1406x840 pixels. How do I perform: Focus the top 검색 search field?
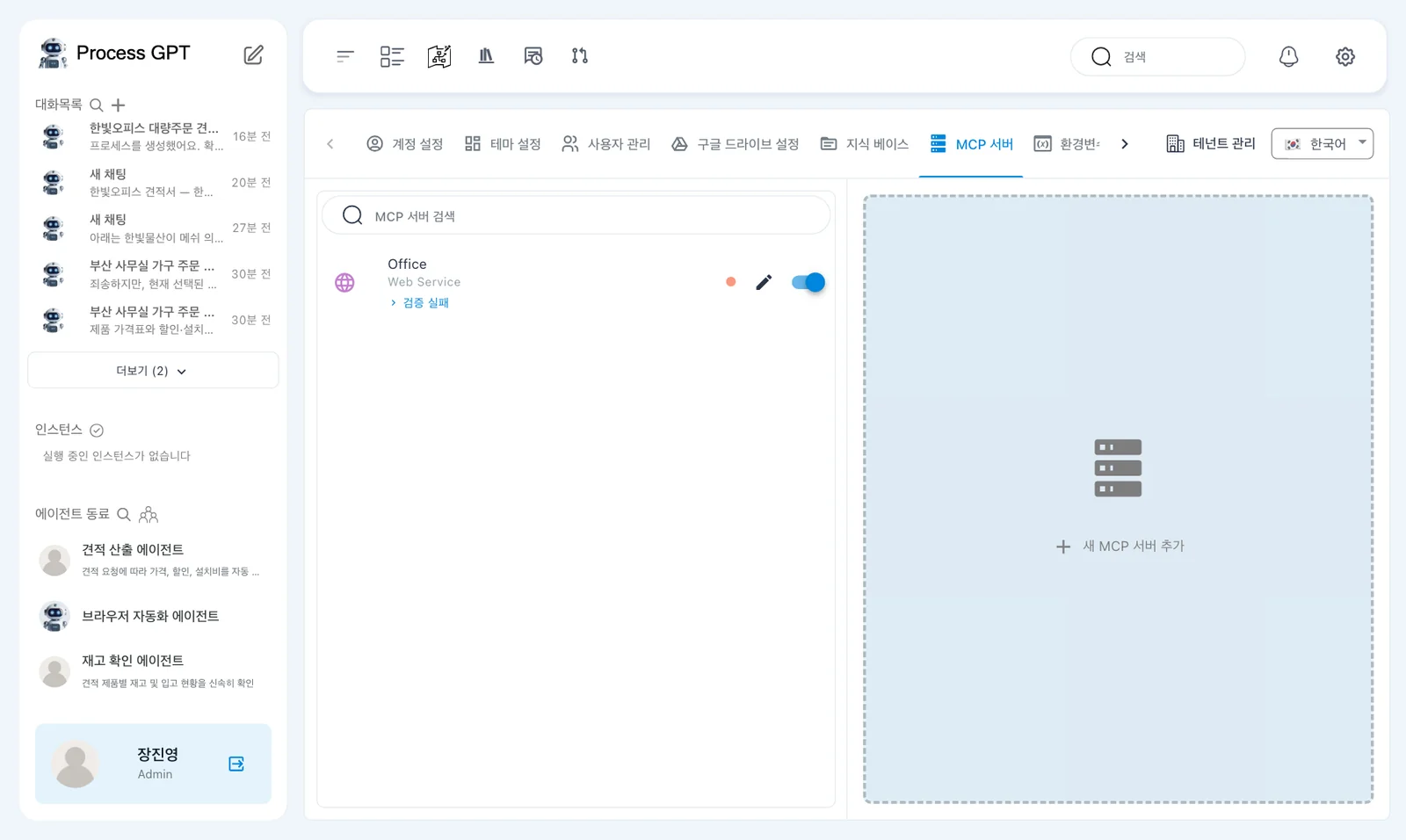(1158, 56)
